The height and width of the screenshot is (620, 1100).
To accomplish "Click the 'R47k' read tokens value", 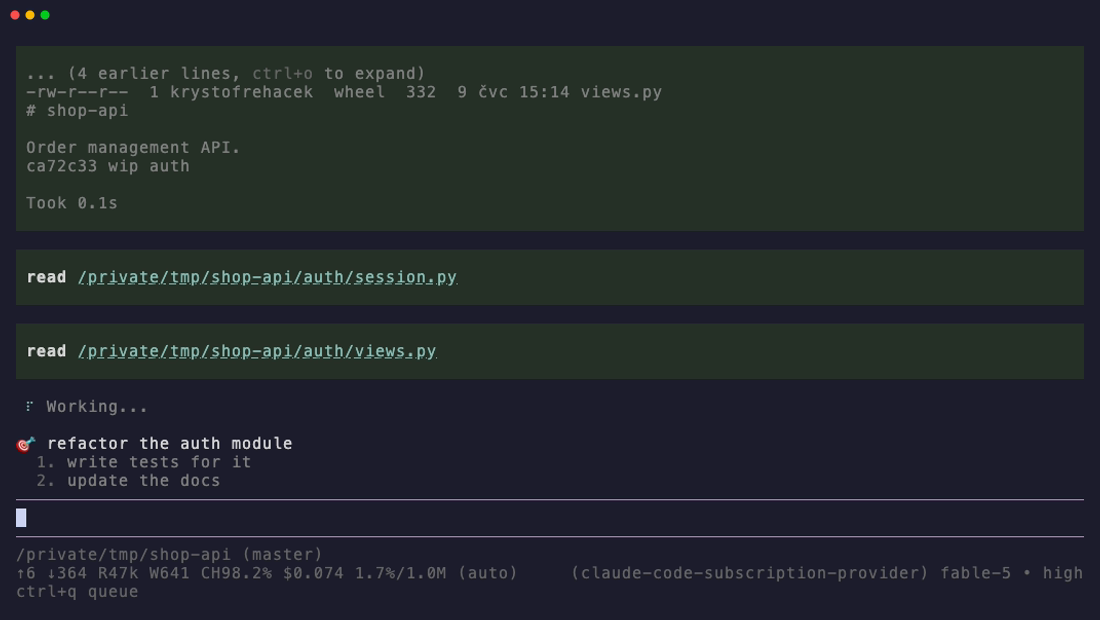I will tap(118, 573).
